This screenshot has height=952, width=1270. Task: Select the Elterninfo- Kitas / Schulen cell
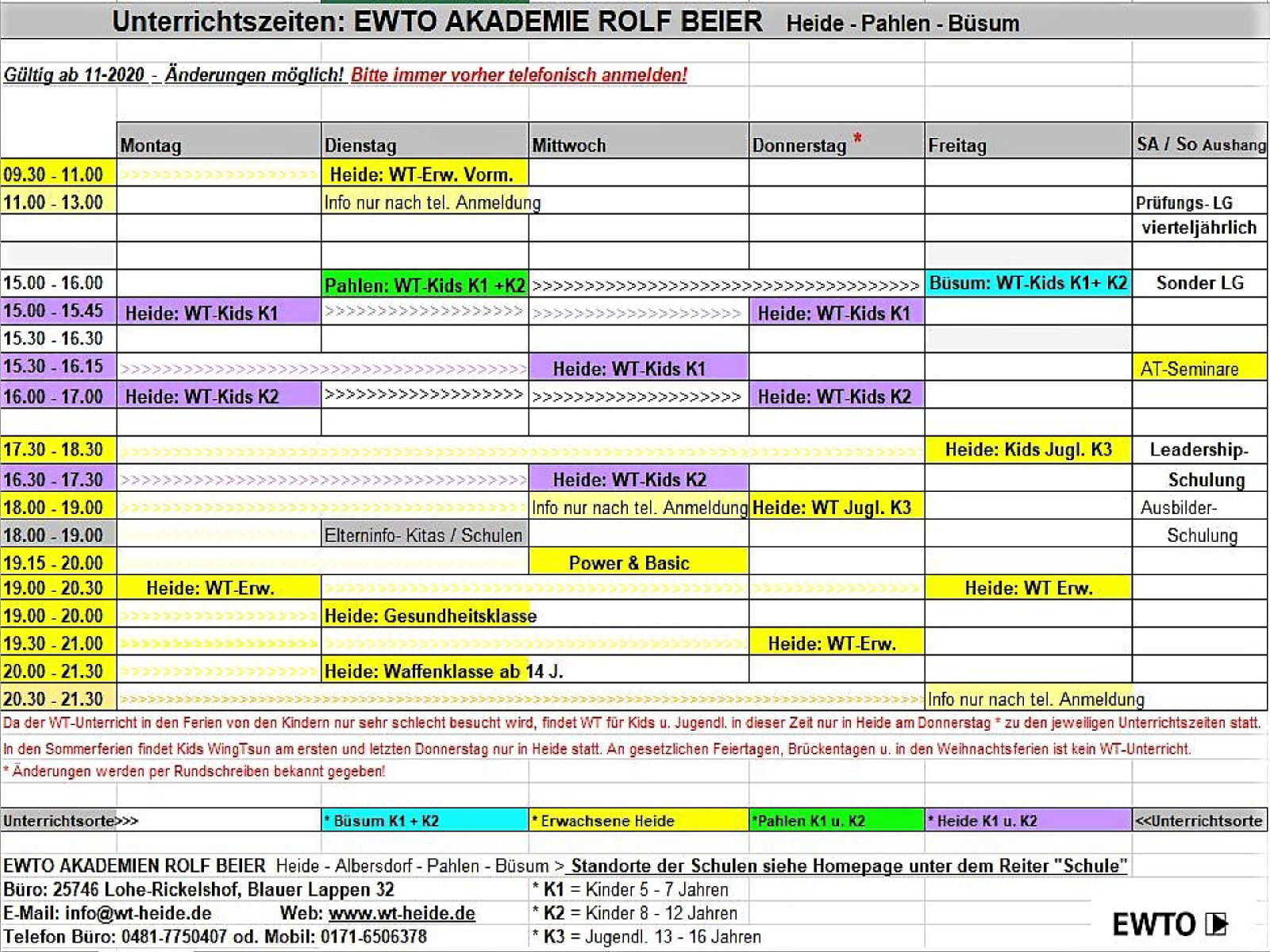(x=425, y=535)
